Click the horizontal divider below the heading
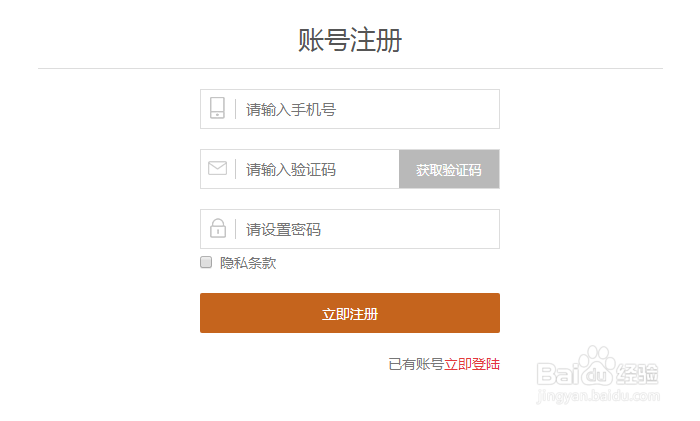The width and height of the screenshot is (700, 421). pos(350,68)
